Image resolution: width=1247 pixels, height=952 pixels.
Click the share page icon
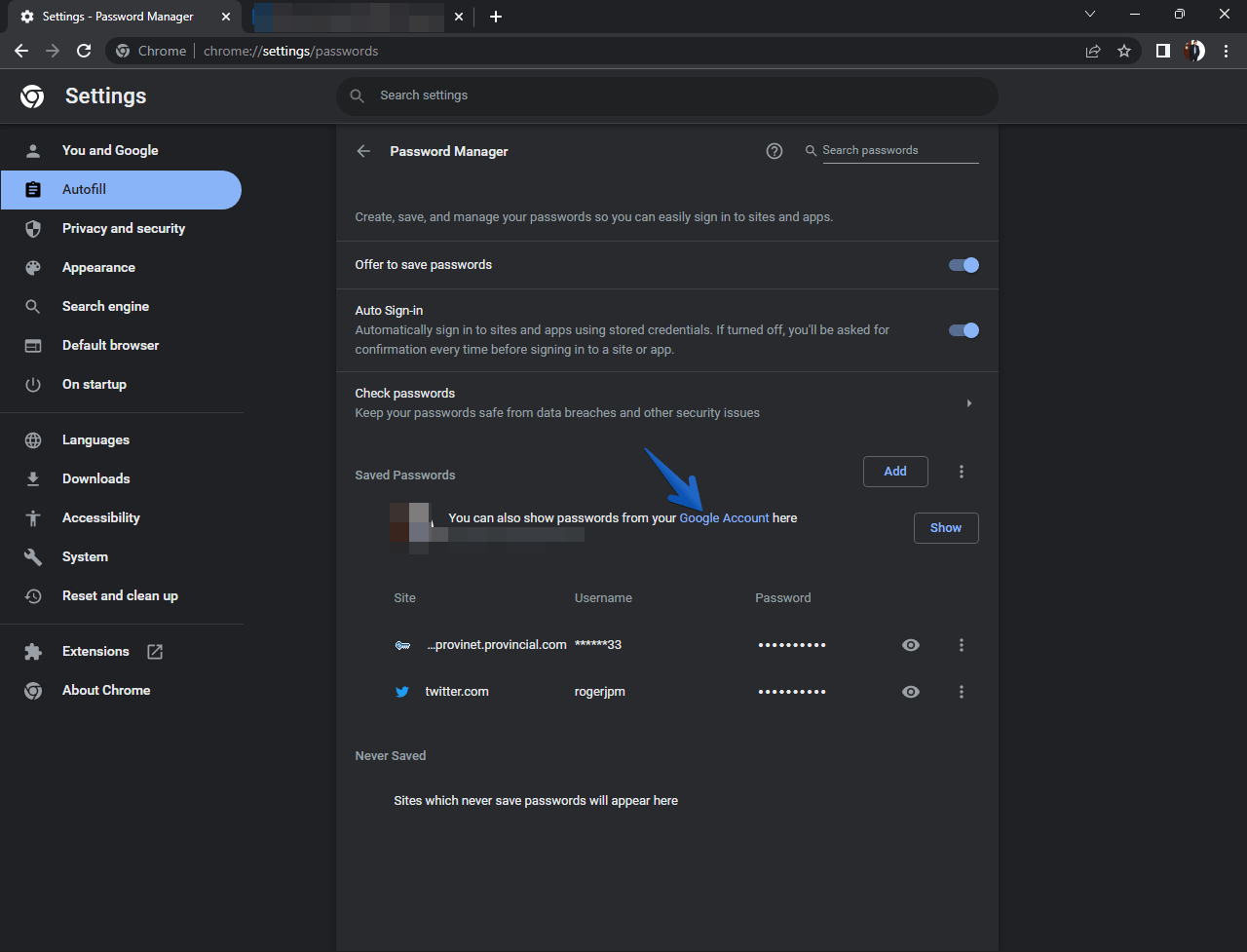click(1093, 51)
